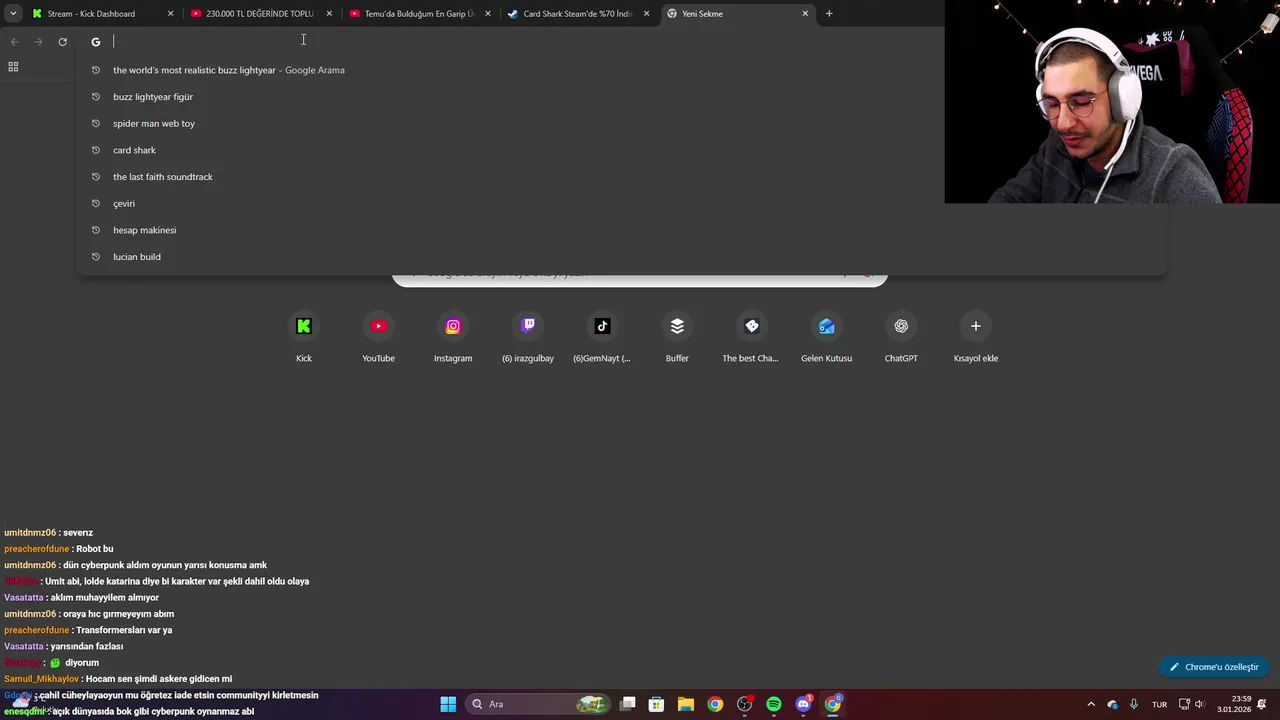This screenshot has height=720, width=1280.
Task: Open Spotify from taskbar
Action: point(774,704)
